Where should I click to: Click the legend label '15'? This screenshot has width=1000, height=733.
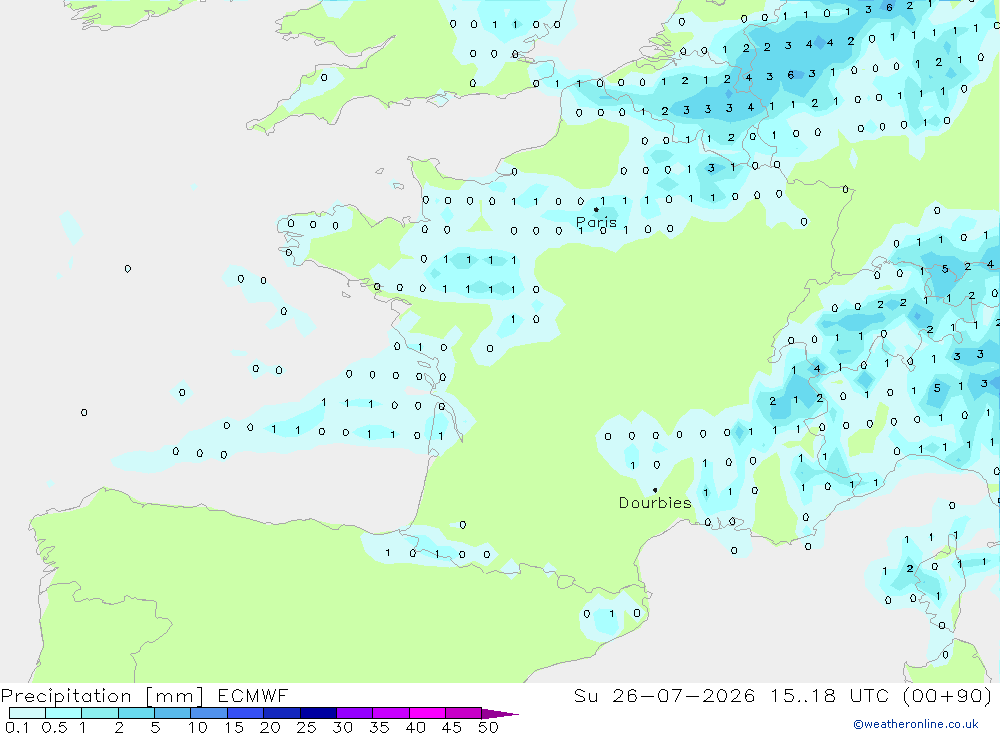234,727
